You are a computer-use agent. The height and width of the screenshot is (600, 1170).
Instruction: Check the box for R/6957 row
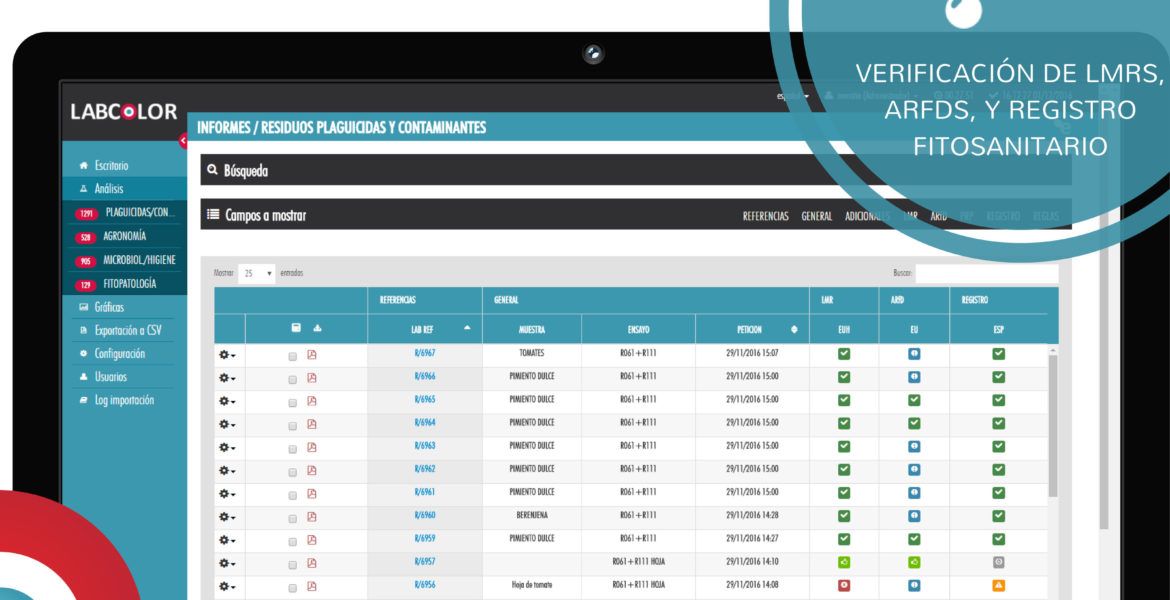pyautogui.click(x=292, y=564)
